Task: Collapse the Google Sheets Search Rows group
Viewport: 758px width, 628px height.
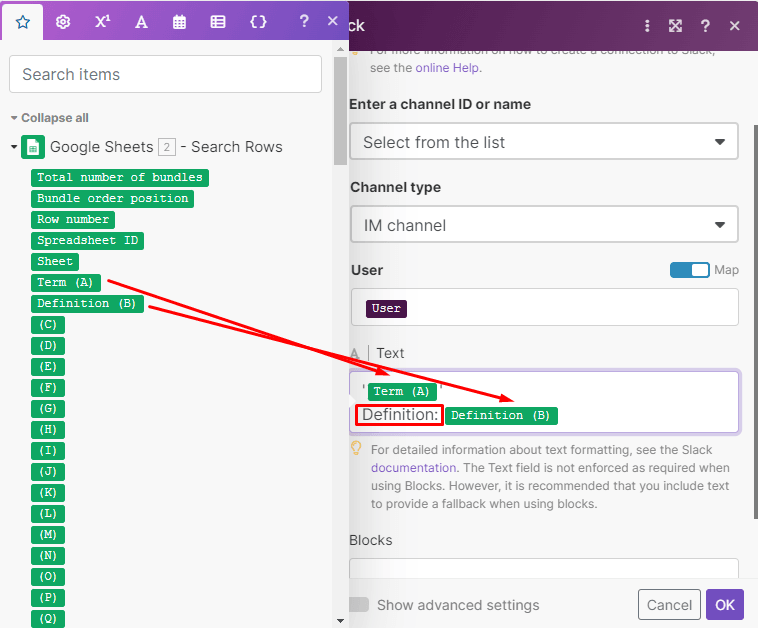Action: 14,146
